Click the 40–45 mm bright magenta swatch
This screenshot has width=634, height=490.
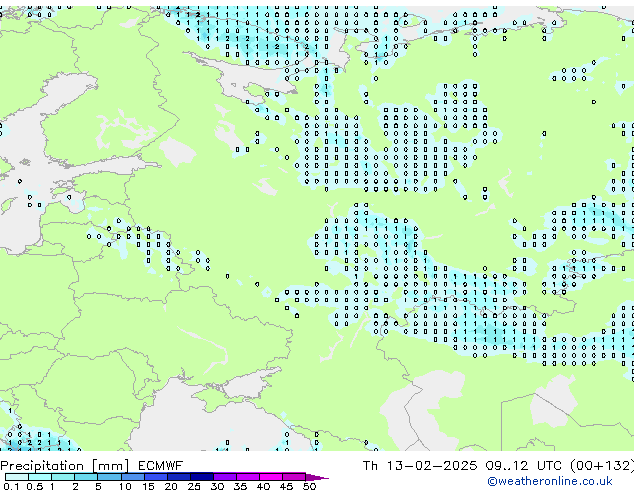(271, 477)
